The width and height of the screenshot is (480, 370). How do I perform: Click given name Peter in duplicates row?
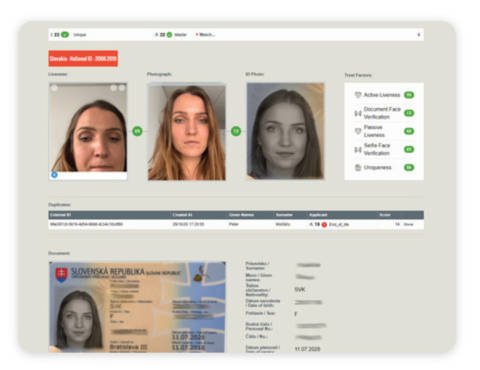click(234, 224)
